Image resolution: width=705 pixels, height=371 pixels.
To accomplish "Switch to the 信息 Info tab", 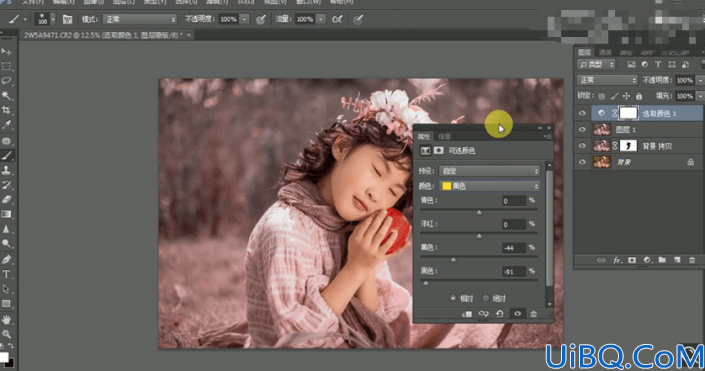I will click(444, 136).
